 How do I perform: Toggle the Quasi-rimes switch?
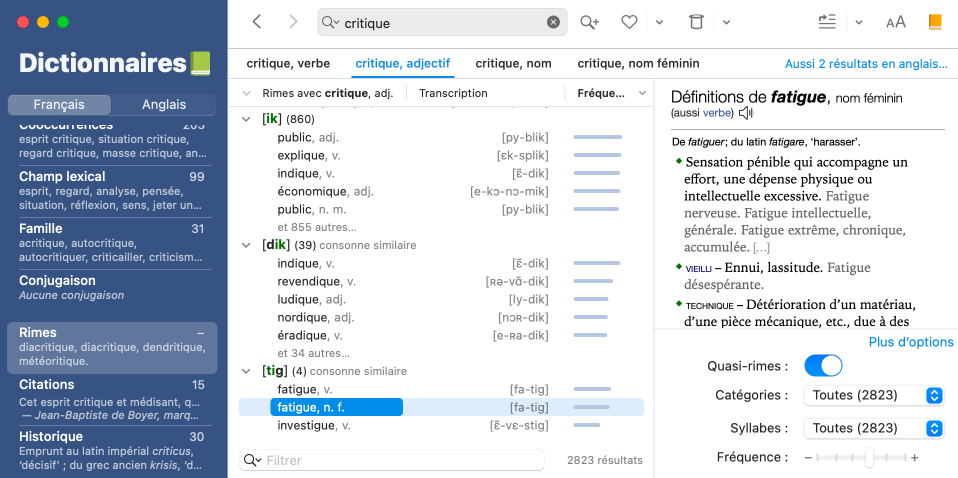823,366
